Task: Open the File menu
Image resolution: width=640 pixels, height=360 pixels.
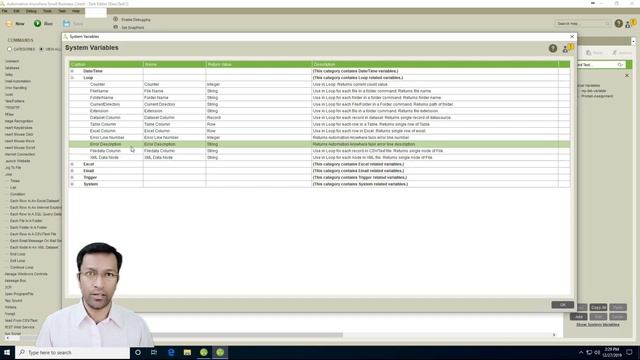Action: pos(4,11)
